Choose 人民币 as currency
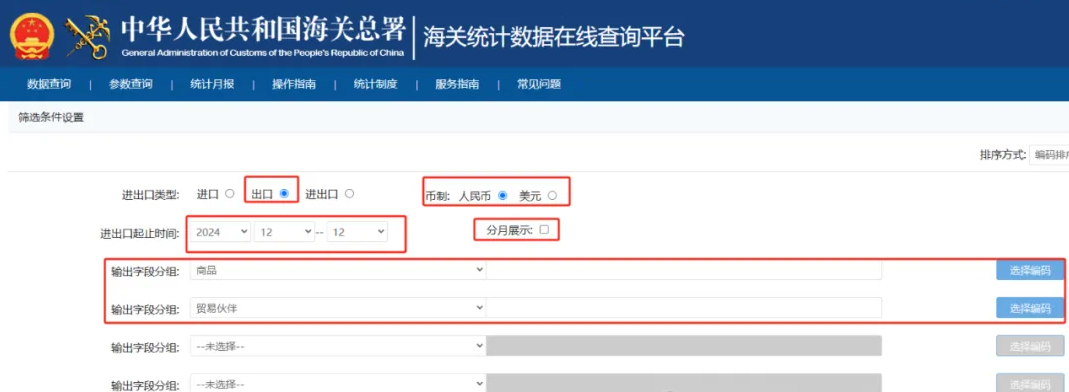This screenshot has width=1069, height=392. click(502, 196)
